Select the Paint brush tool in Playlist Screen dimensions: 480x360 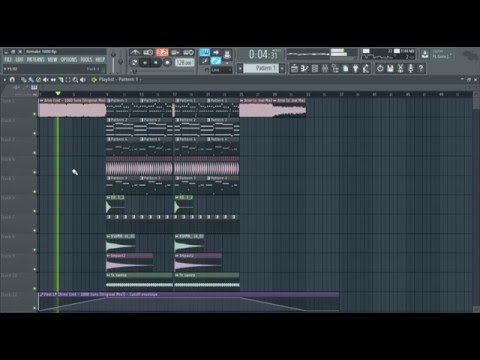(x=31, y=80)
